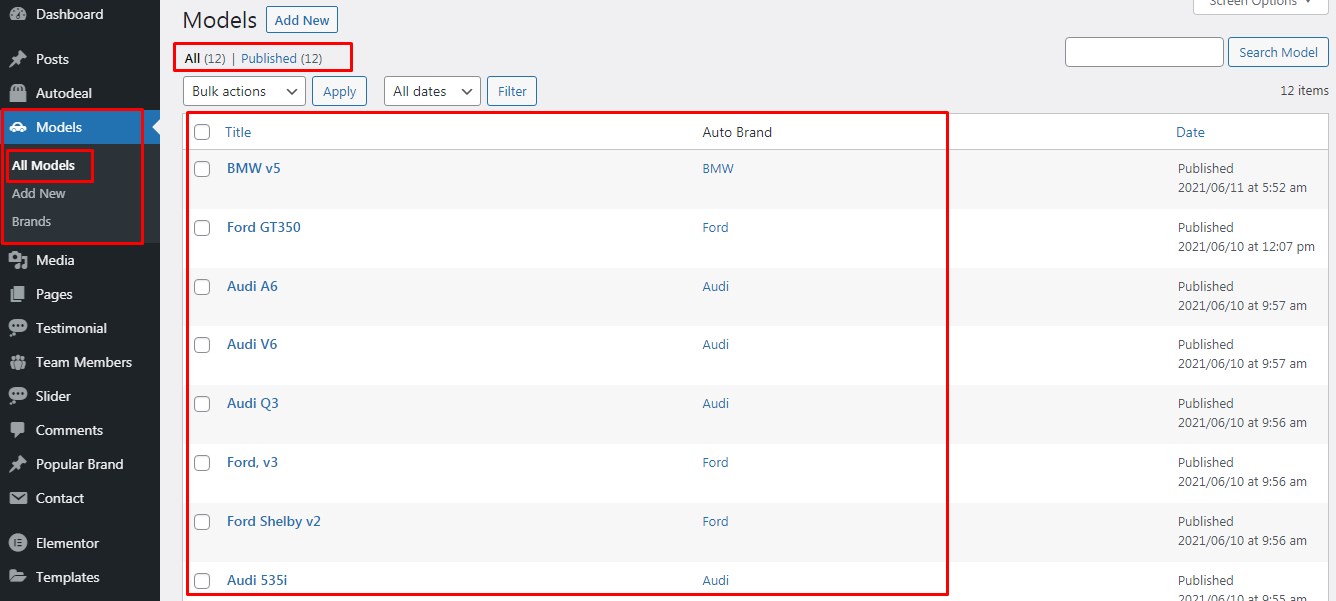Open the Audi 535i model

click(x=257, y=580)
